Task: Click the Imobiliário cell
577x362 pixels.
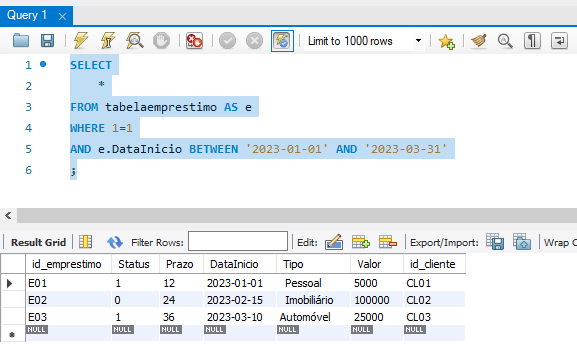Action: point(314,300)
